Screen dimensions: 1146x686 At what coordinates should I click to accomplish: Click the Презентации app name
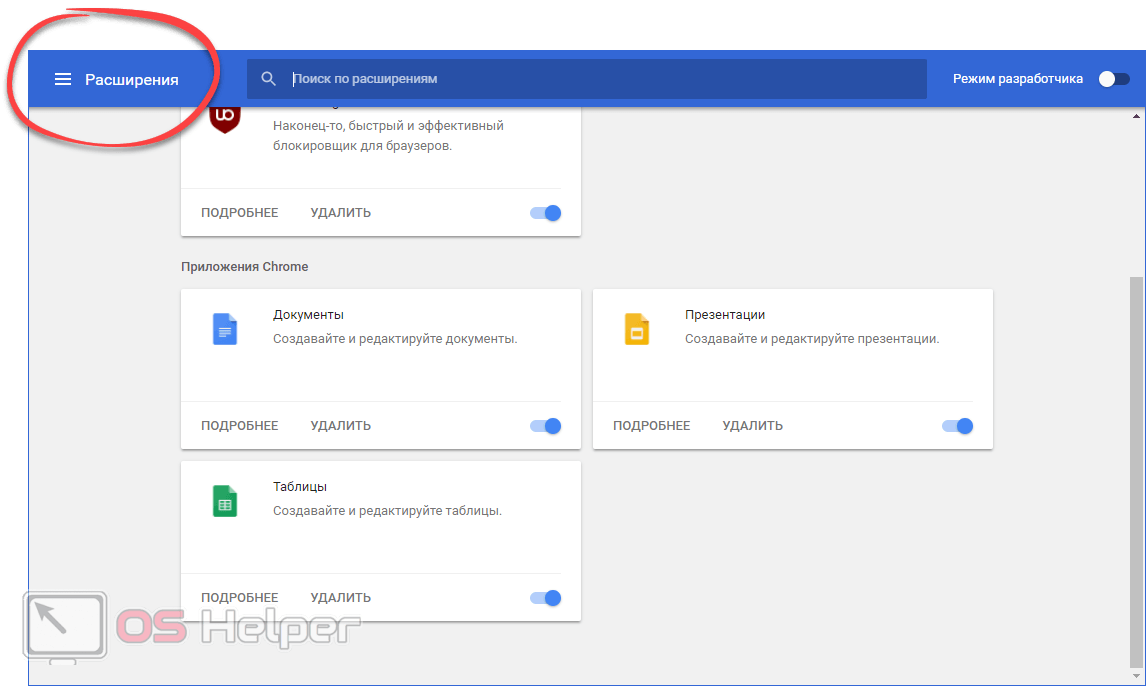click(725, 315)
